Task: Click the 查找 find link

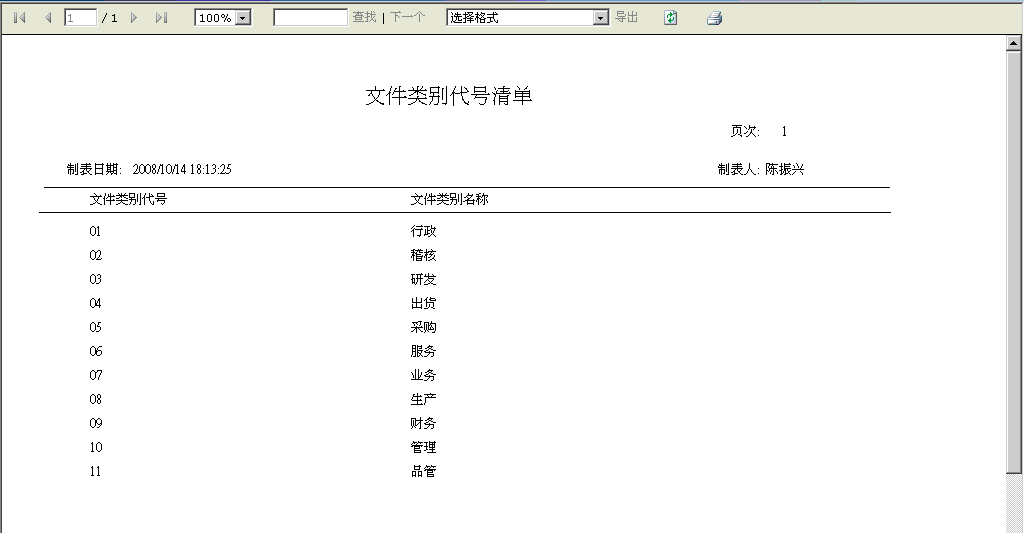Action: 364,18
